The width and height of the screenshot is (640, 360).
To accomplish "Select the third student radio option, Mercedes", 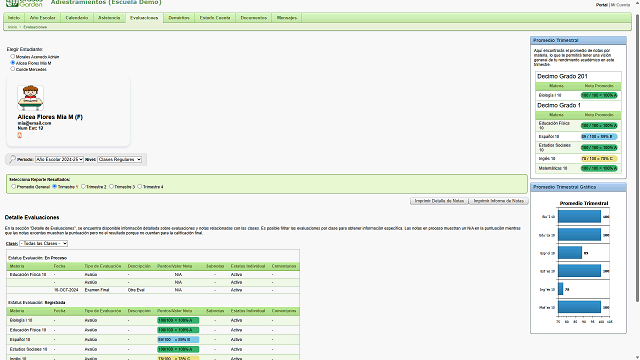I will tap(13, 69).
